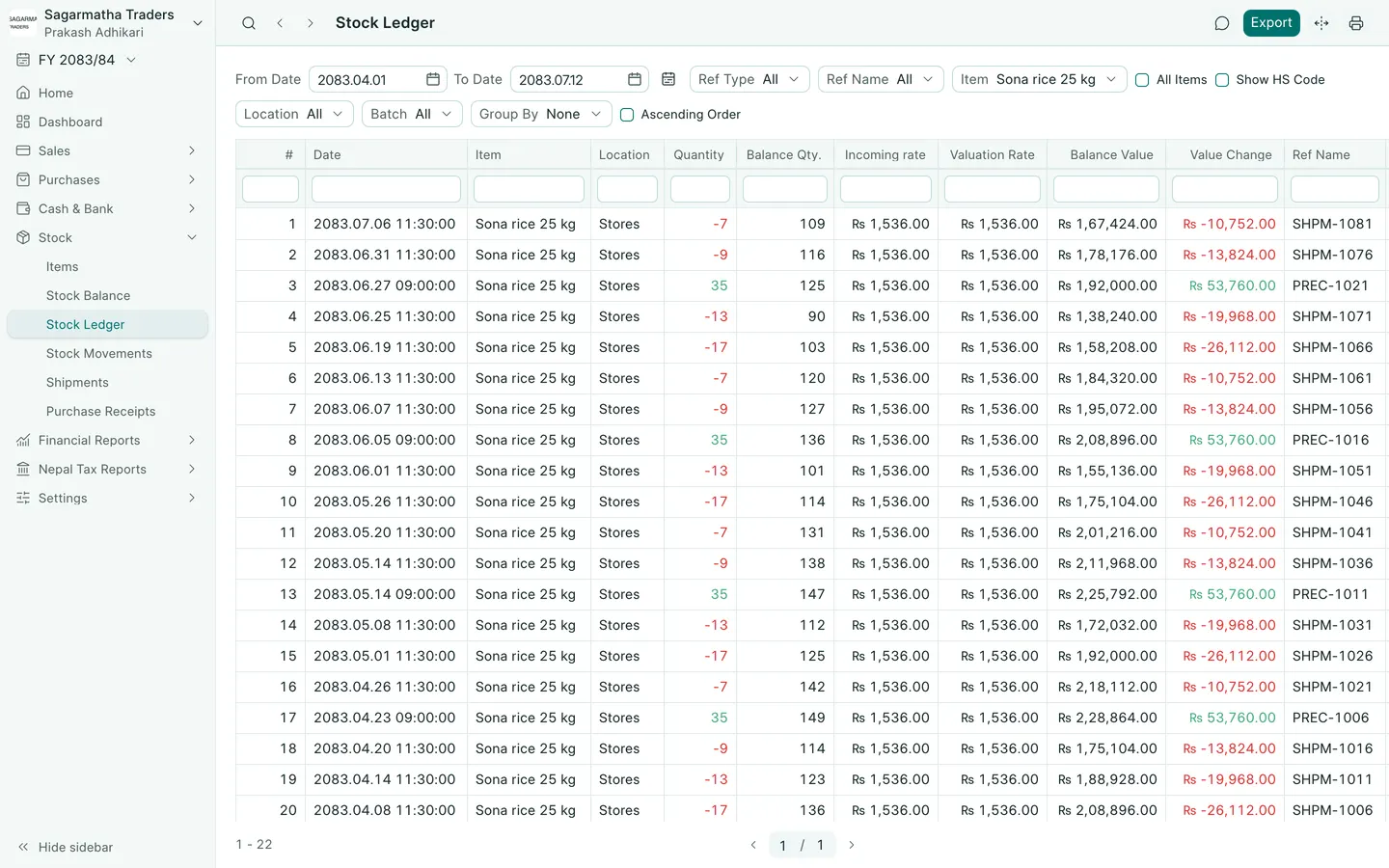The image size is (1389, 868).
Task: Click the Ref Name column filter box
Action: tap(1335, 189)
